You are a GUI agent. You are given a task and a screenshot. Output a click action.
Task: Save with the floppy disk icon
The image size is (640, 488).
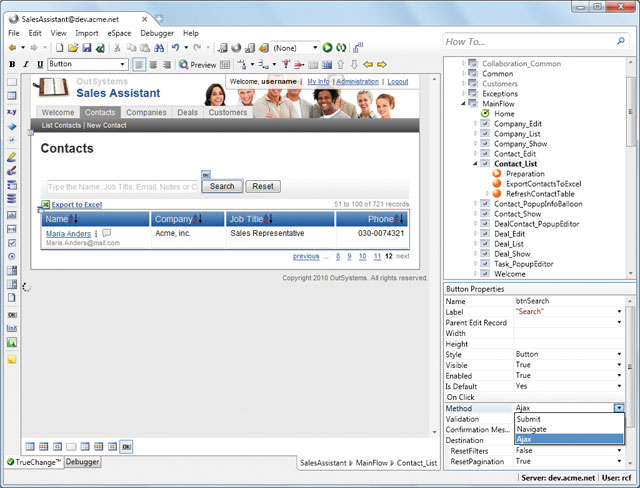tap(87, 48)
